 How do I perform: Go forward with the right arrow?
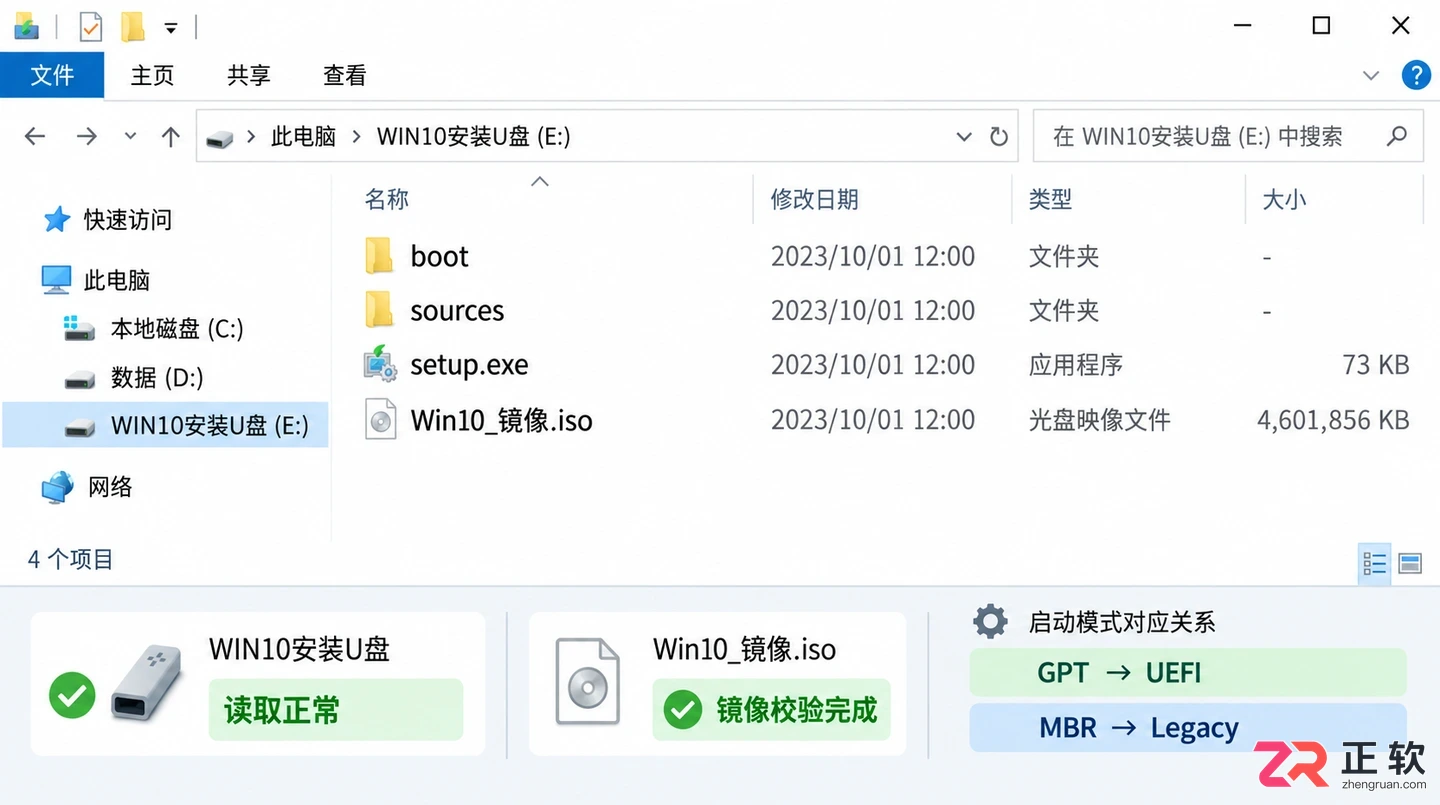pyautogui.click(x=87, y=136)
